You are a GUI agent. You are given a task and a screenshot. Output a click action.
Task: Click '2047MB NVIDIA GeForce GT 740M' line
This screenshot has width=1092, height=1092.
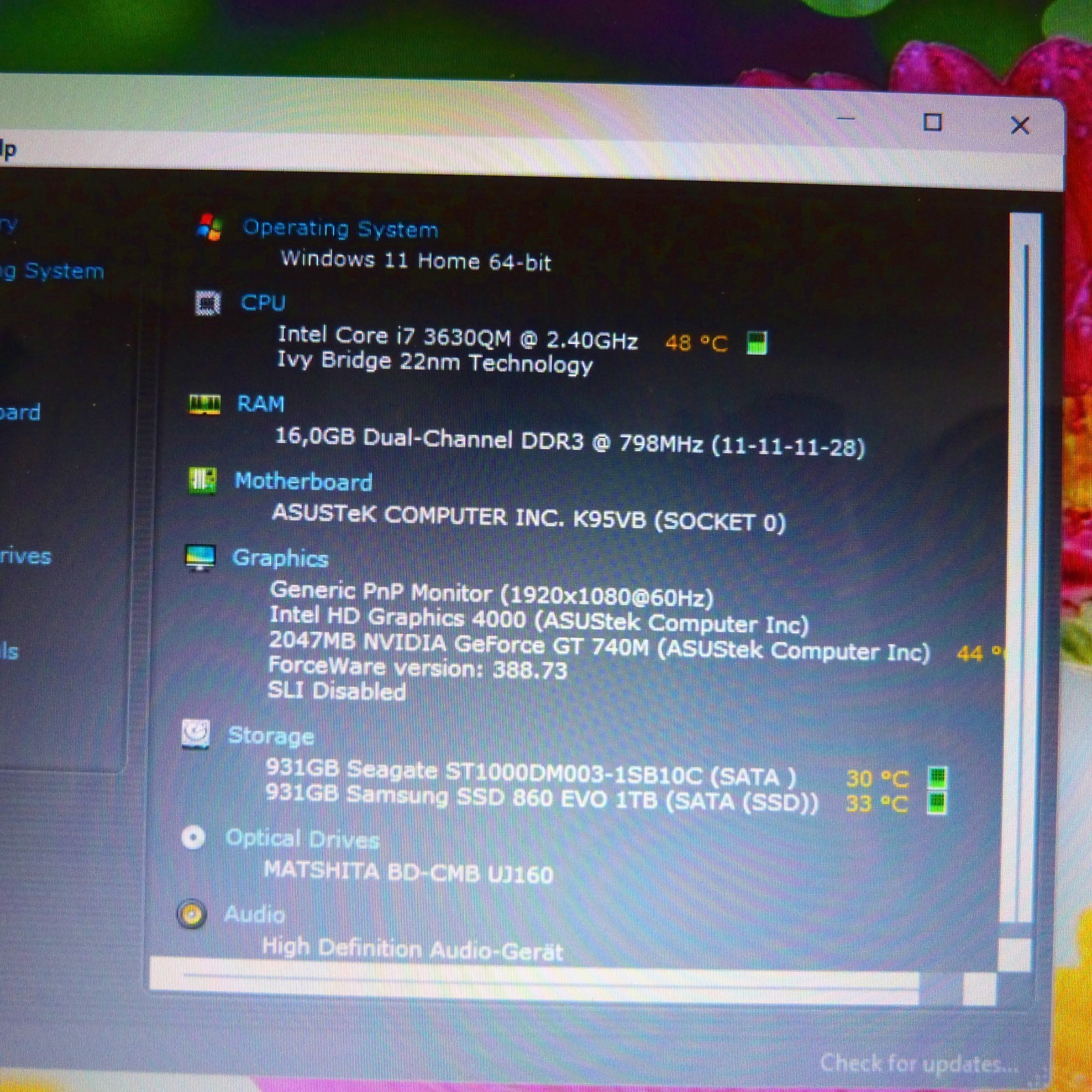coord(459,644)
